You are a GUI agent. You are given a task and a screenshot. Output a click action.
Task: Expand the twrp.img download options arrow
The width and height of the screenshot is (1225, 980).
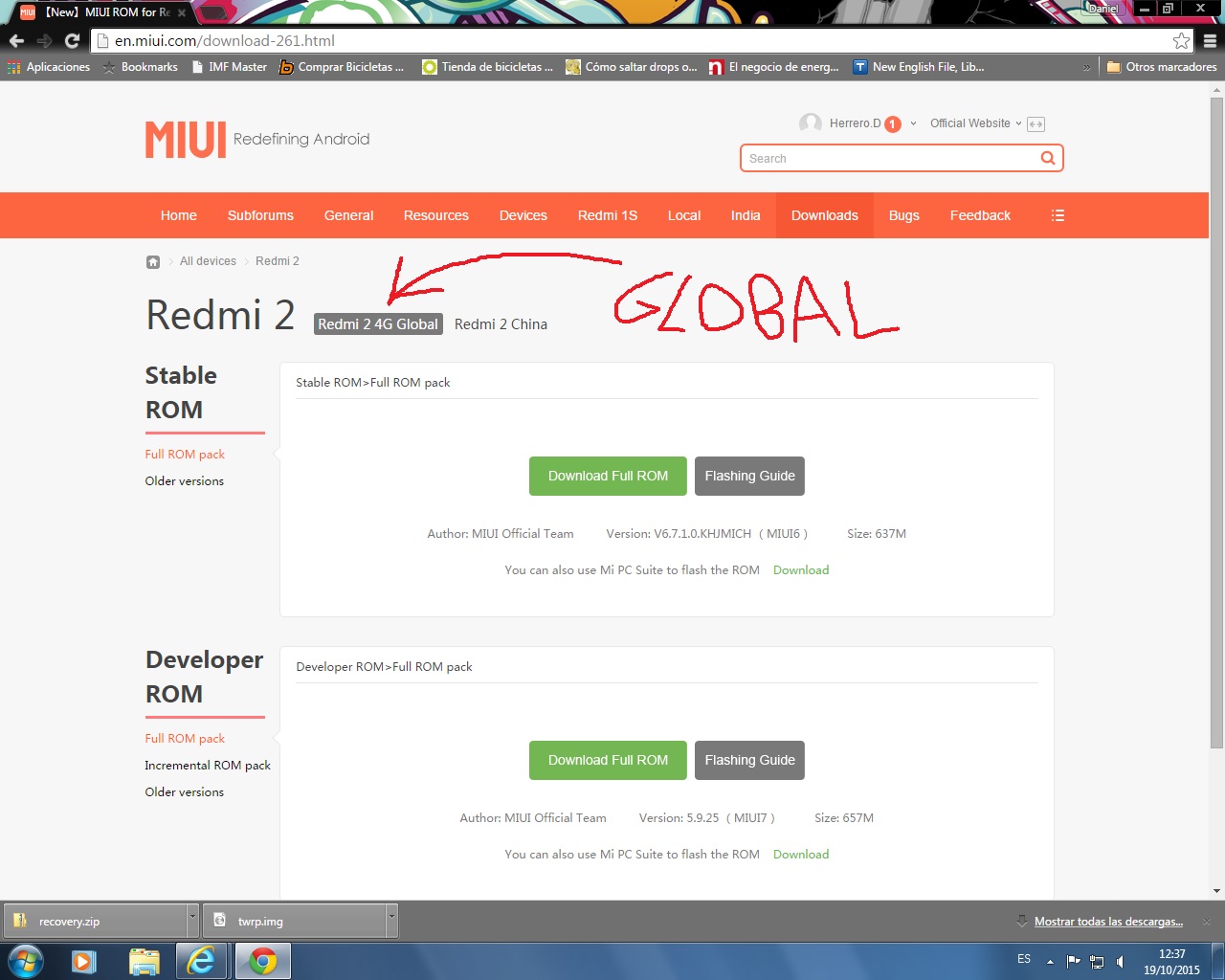(391, 920)
